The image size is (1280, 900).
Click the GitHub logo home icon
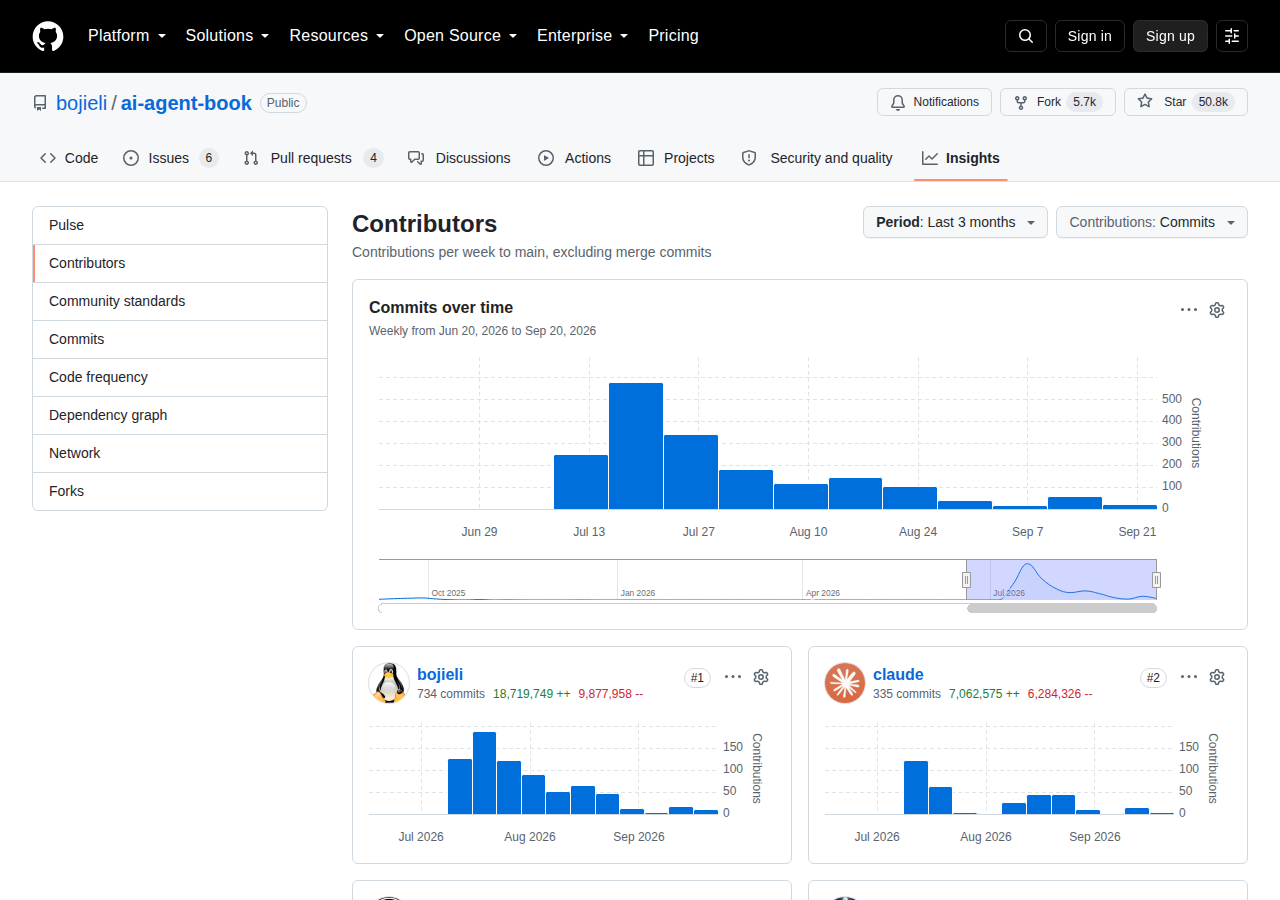coord(48,36)
